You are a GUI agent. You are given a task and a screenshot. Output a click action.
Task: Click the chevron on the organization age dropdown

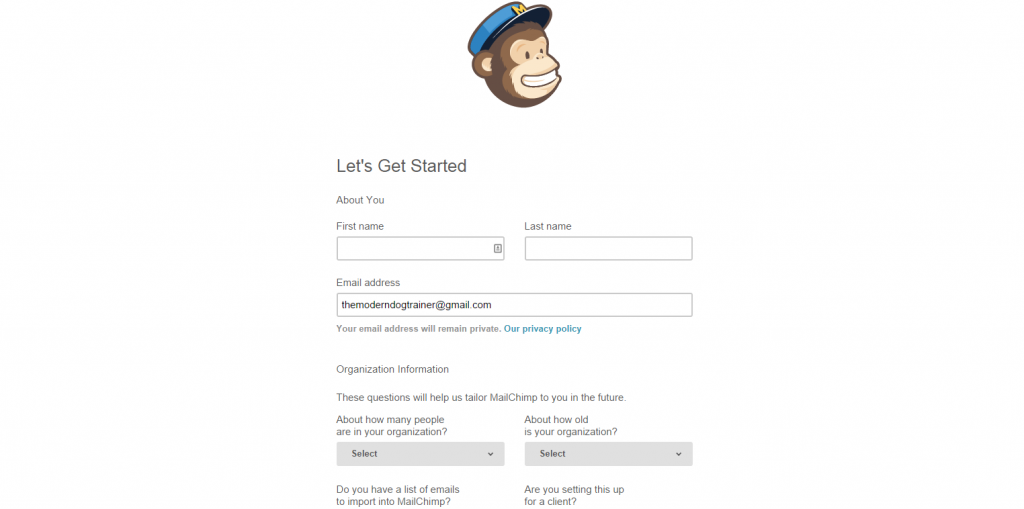679,454
